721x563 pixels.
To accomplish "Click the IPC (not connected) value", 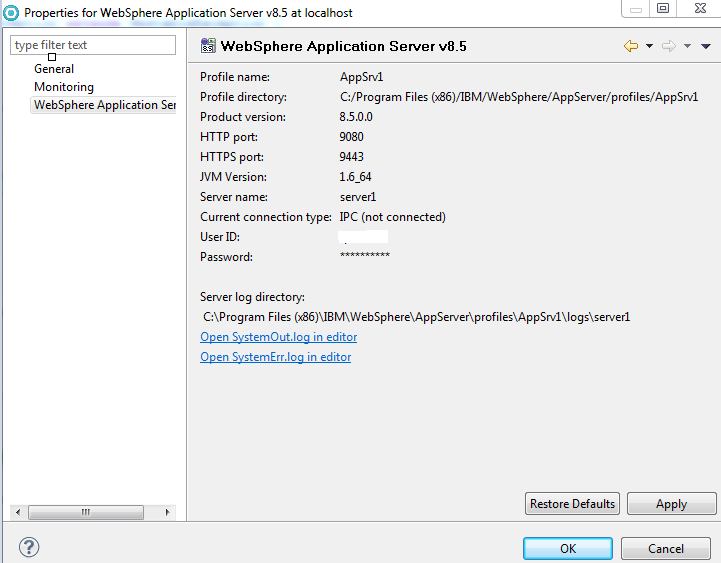I will pos(393,217).
